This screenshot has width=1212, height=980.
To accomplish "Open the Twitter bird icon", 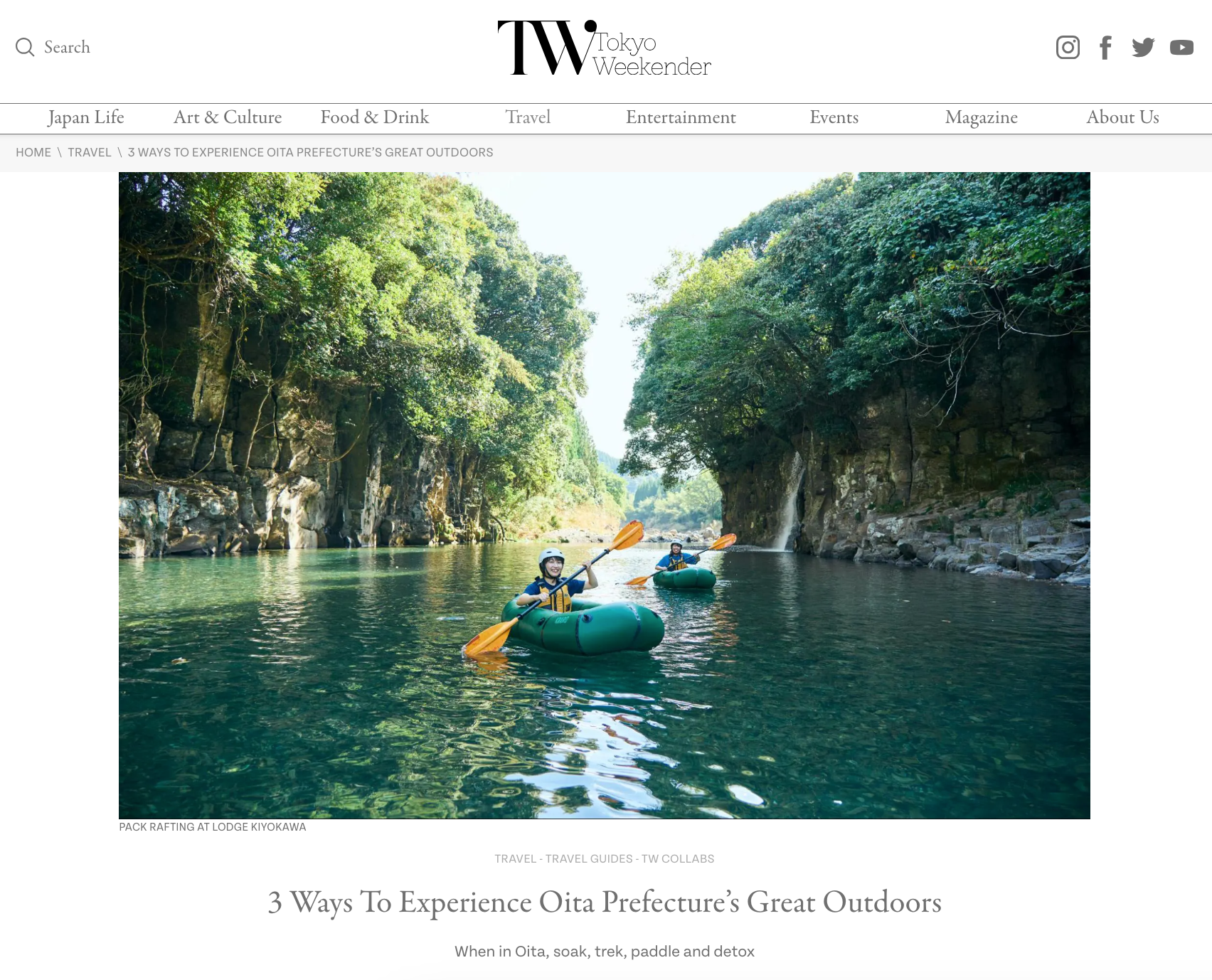I will tap(1143, 48).
